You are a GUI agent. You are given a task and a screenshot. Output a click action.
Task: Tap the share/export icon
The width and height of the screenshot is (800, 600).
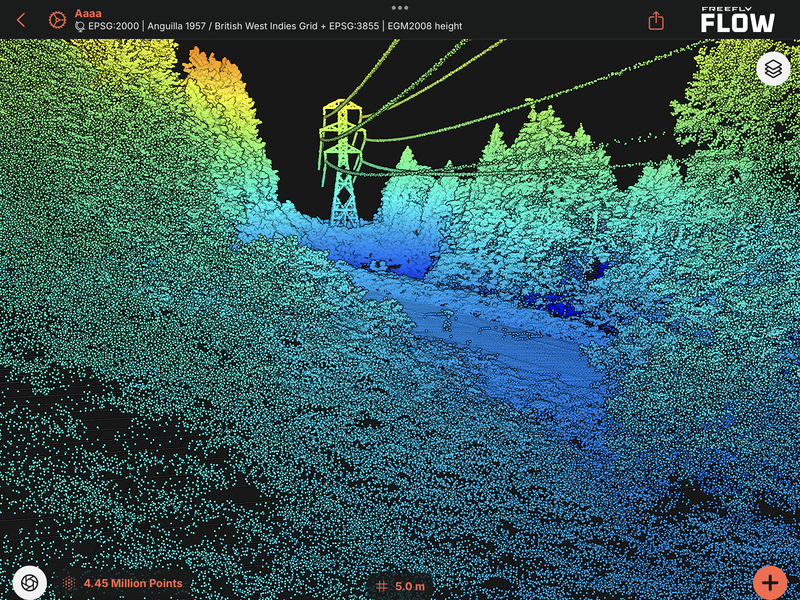656,20
